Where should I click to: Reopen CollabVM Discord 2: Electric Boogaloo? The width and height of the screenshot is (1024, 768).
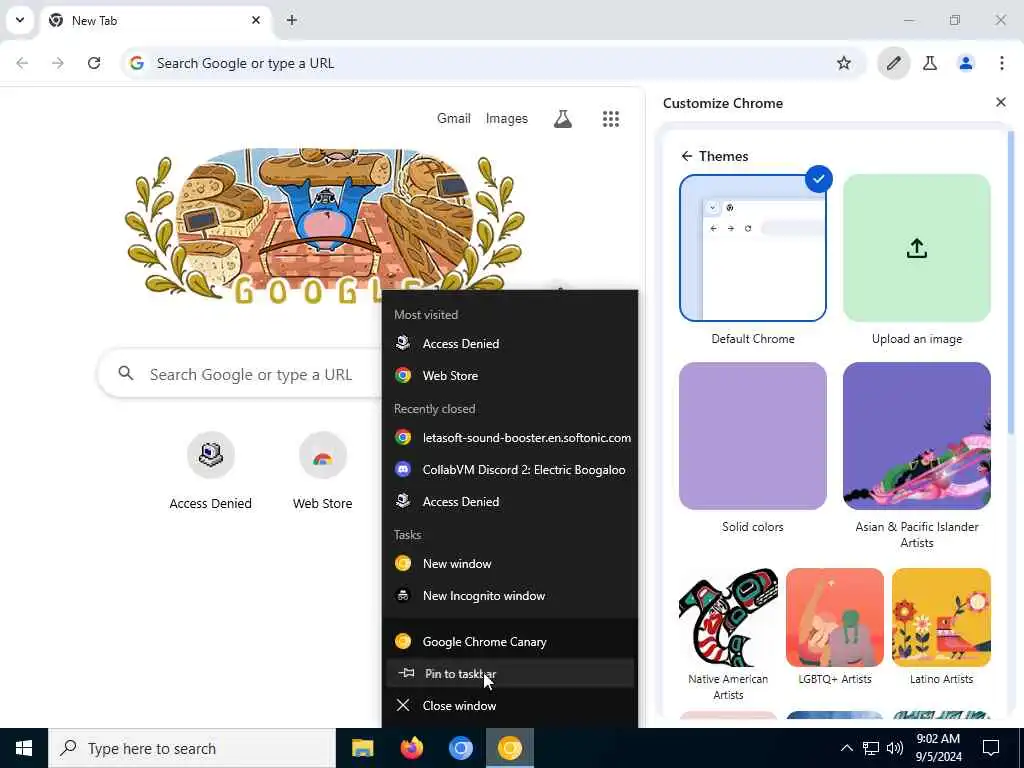(x=509, y=470)
